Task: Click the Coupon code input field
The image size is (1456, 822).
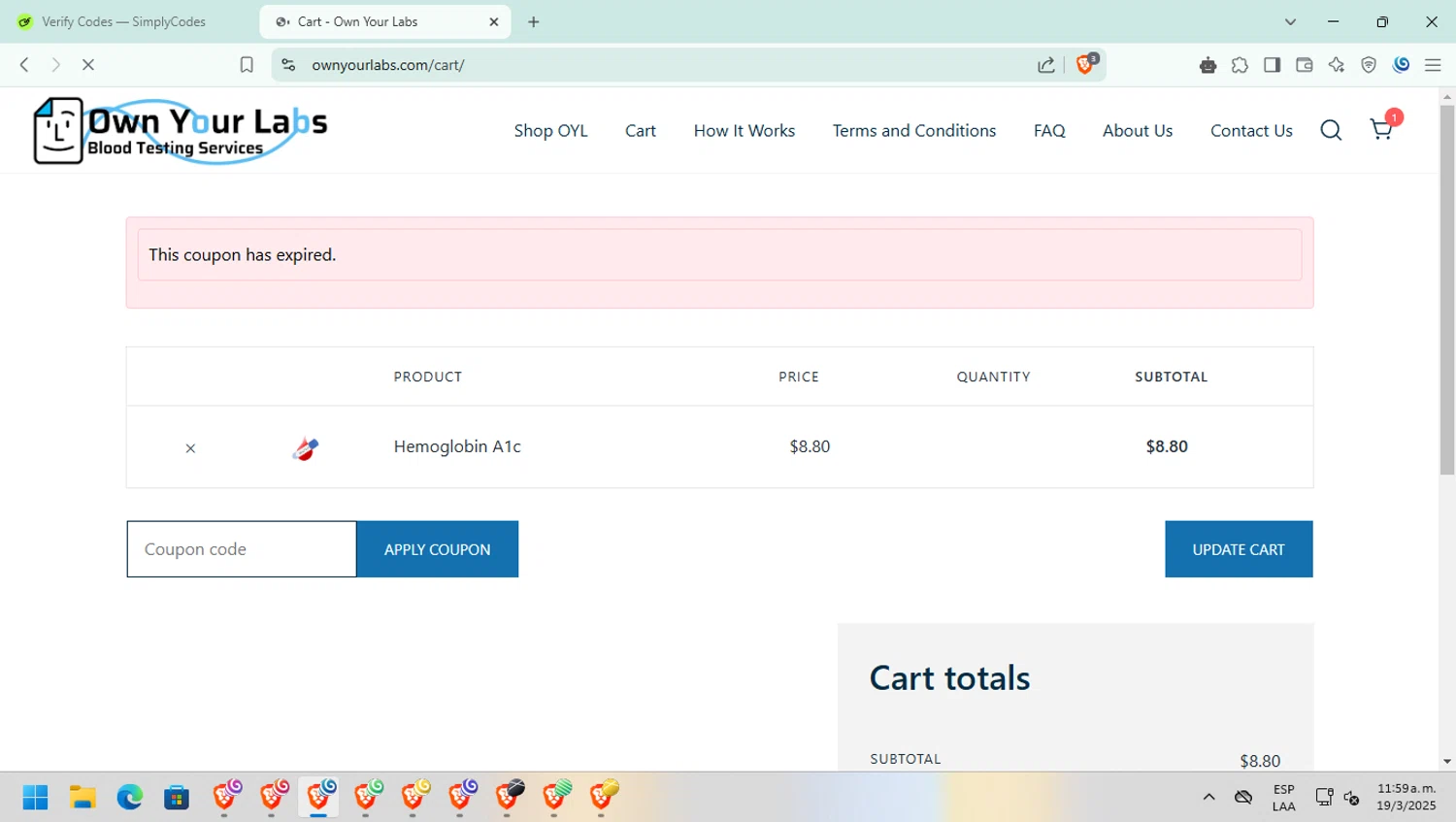Action: pyautogui.click(x=242, y=549)
